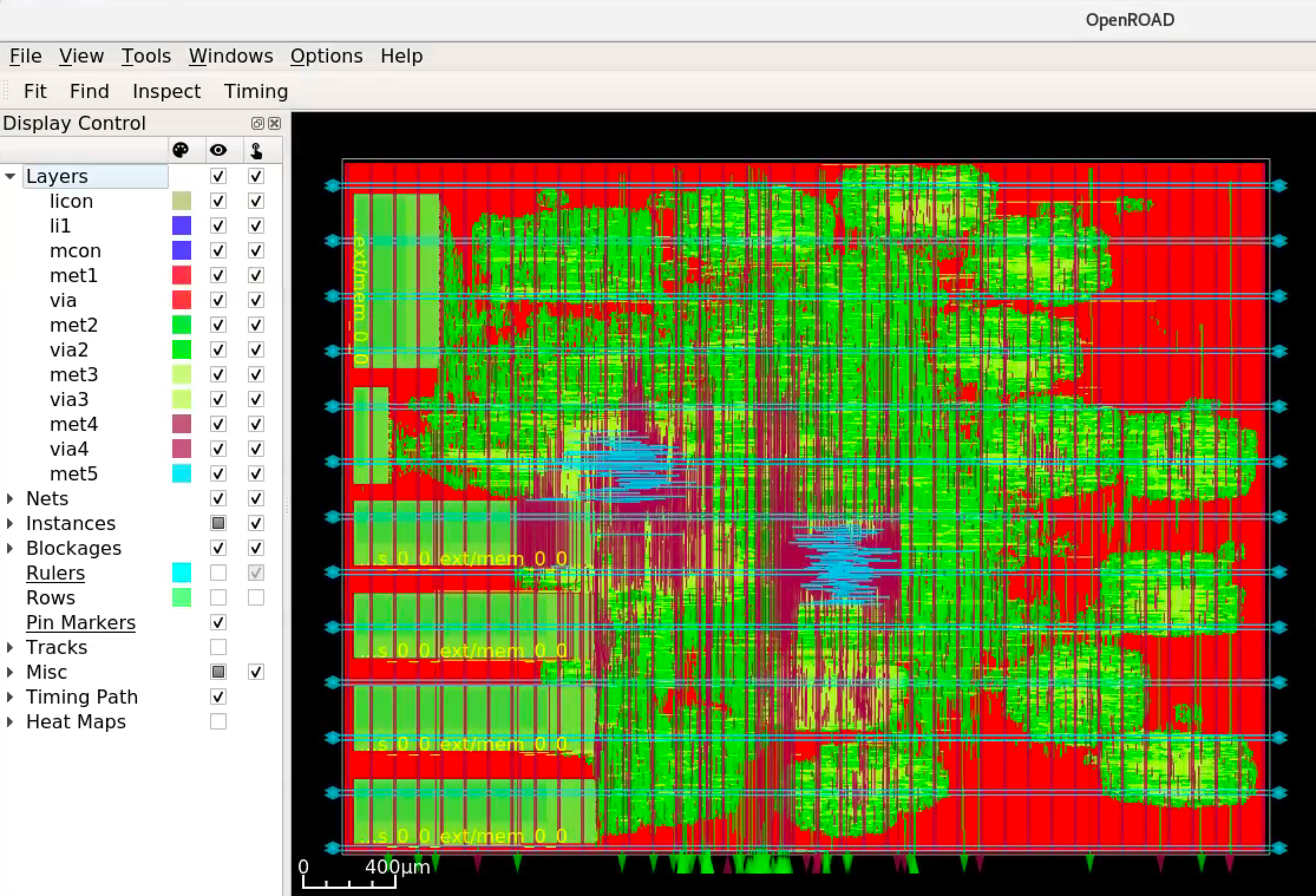The width and height of the screenshot is (1316, 896).
Task: Expand the Heat Maps node
Action: click(x=10, y=722)
